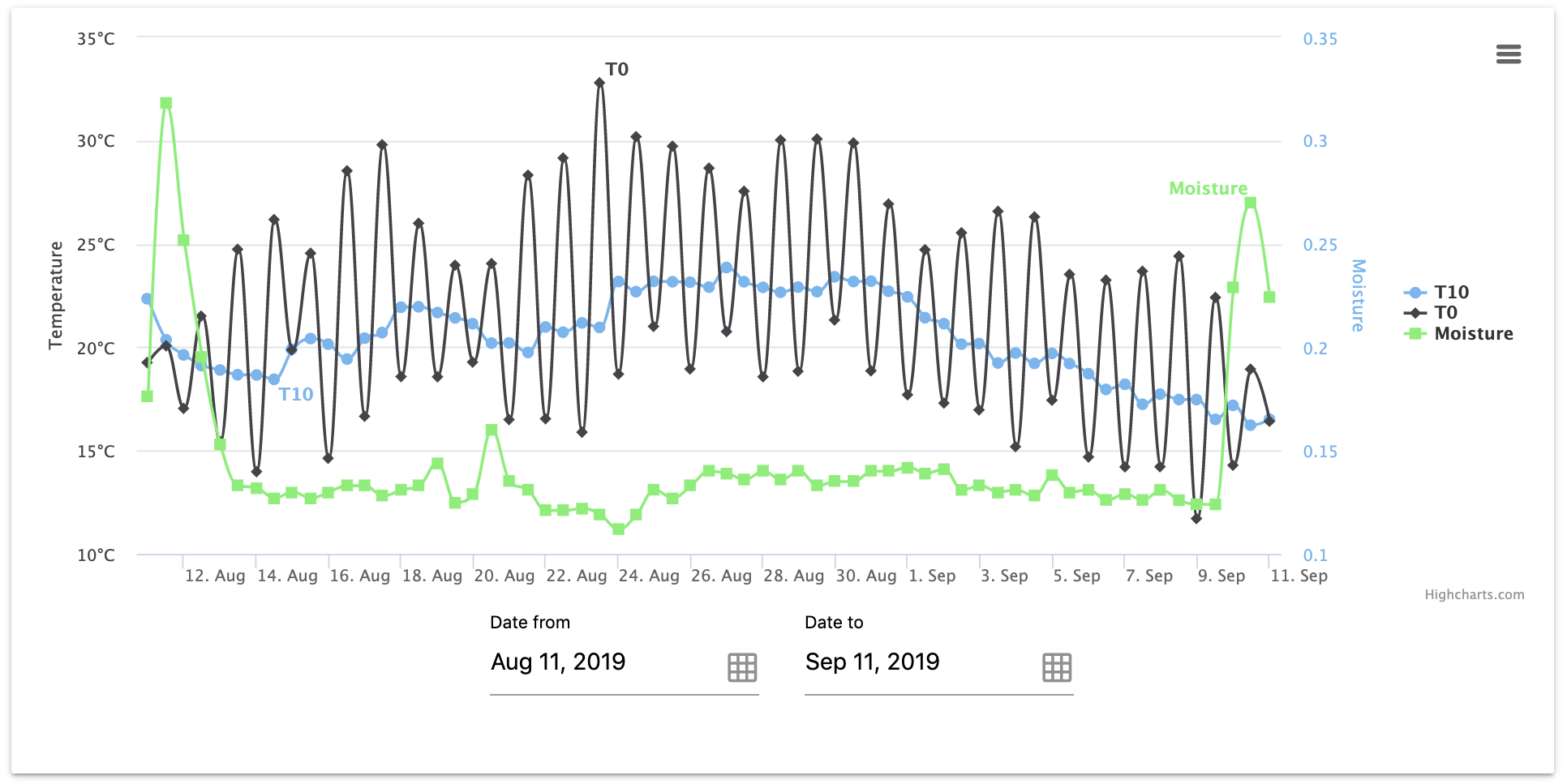Click the calendar icon next to Date from
This screenshot has width=1567, height=784.
[741, 667]
